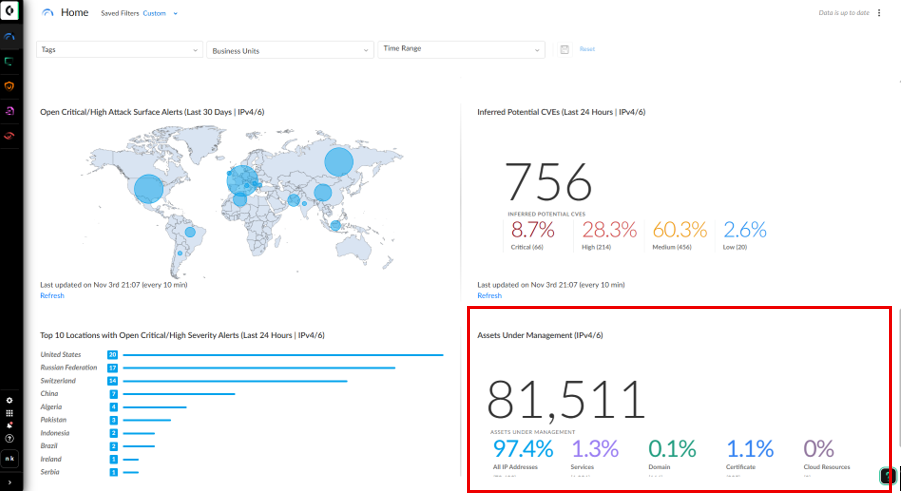Reset the dashboard filters
Screen dimensions: 901x494
pos(587,49)
